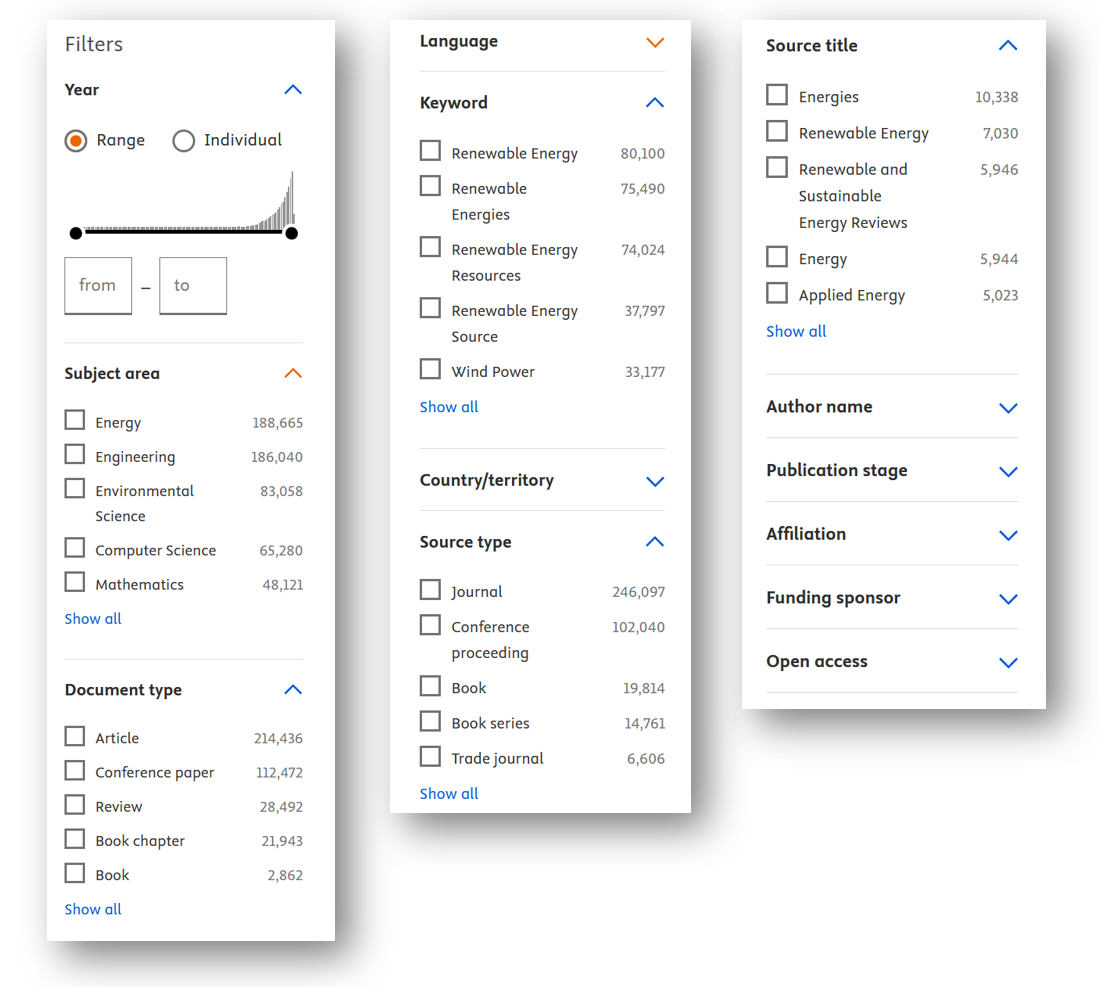Expand the Country/territory filter
1099x987 pixels.
click(655, 481)
